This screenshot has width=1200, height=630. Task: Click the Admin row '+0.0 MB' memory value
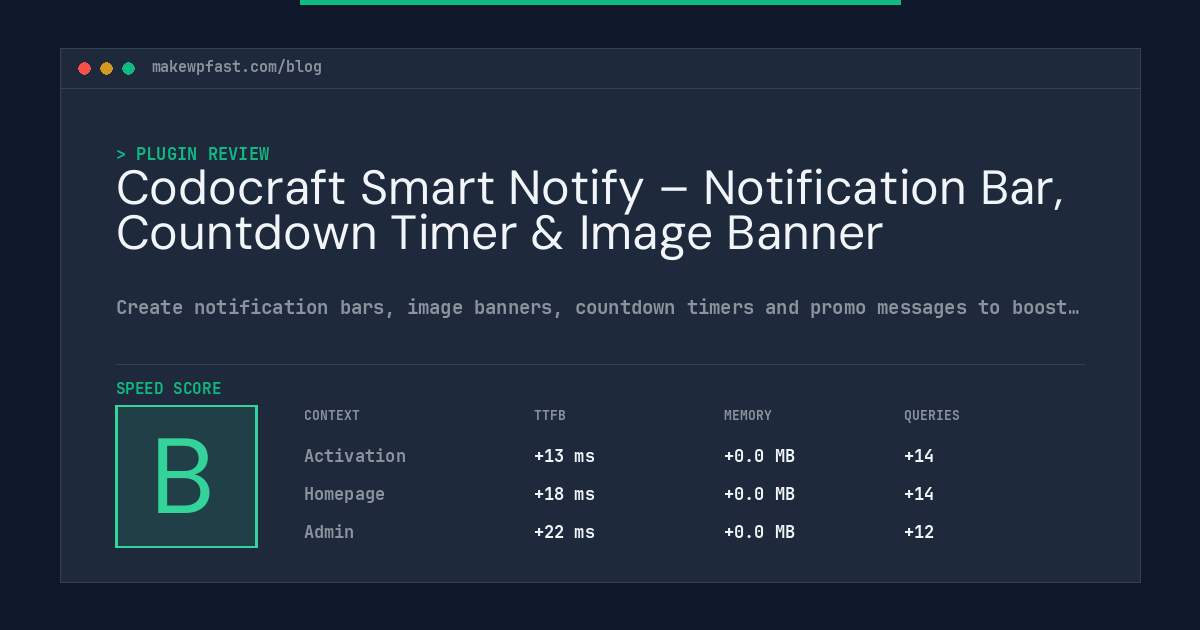click(x=759, y=532)
